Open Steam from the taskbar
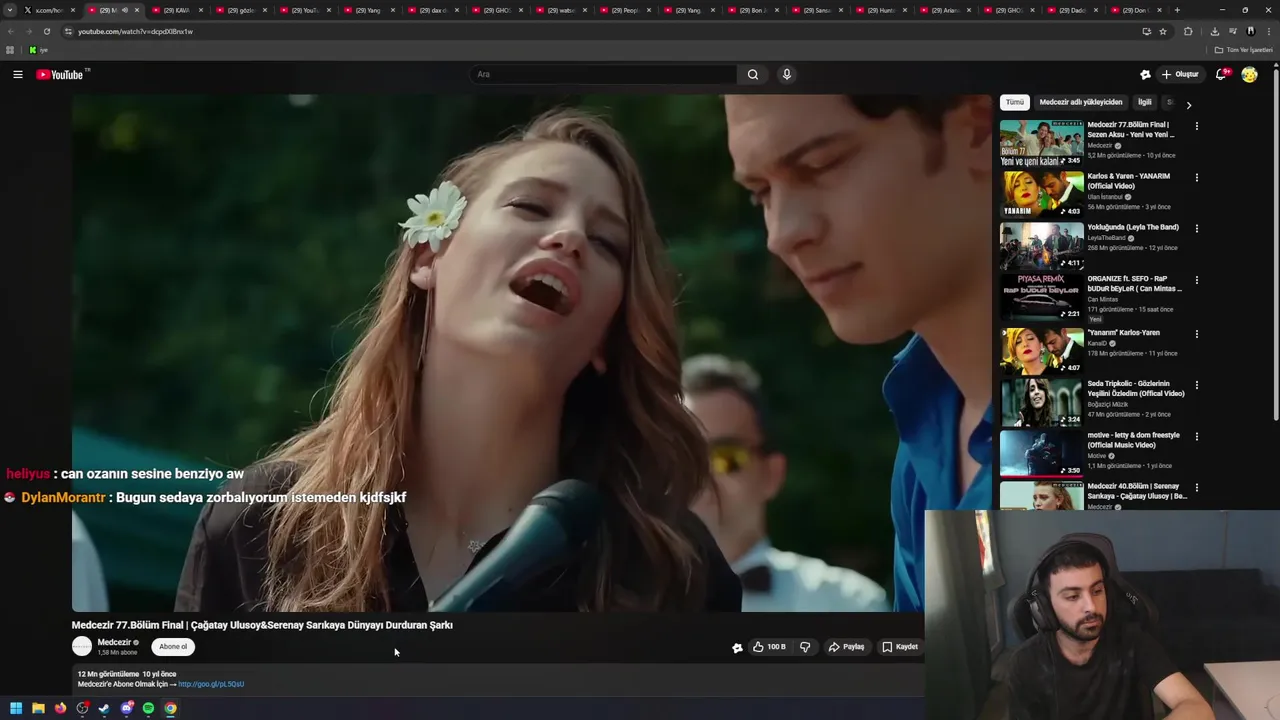1280x720 pixels. [104, 708]
